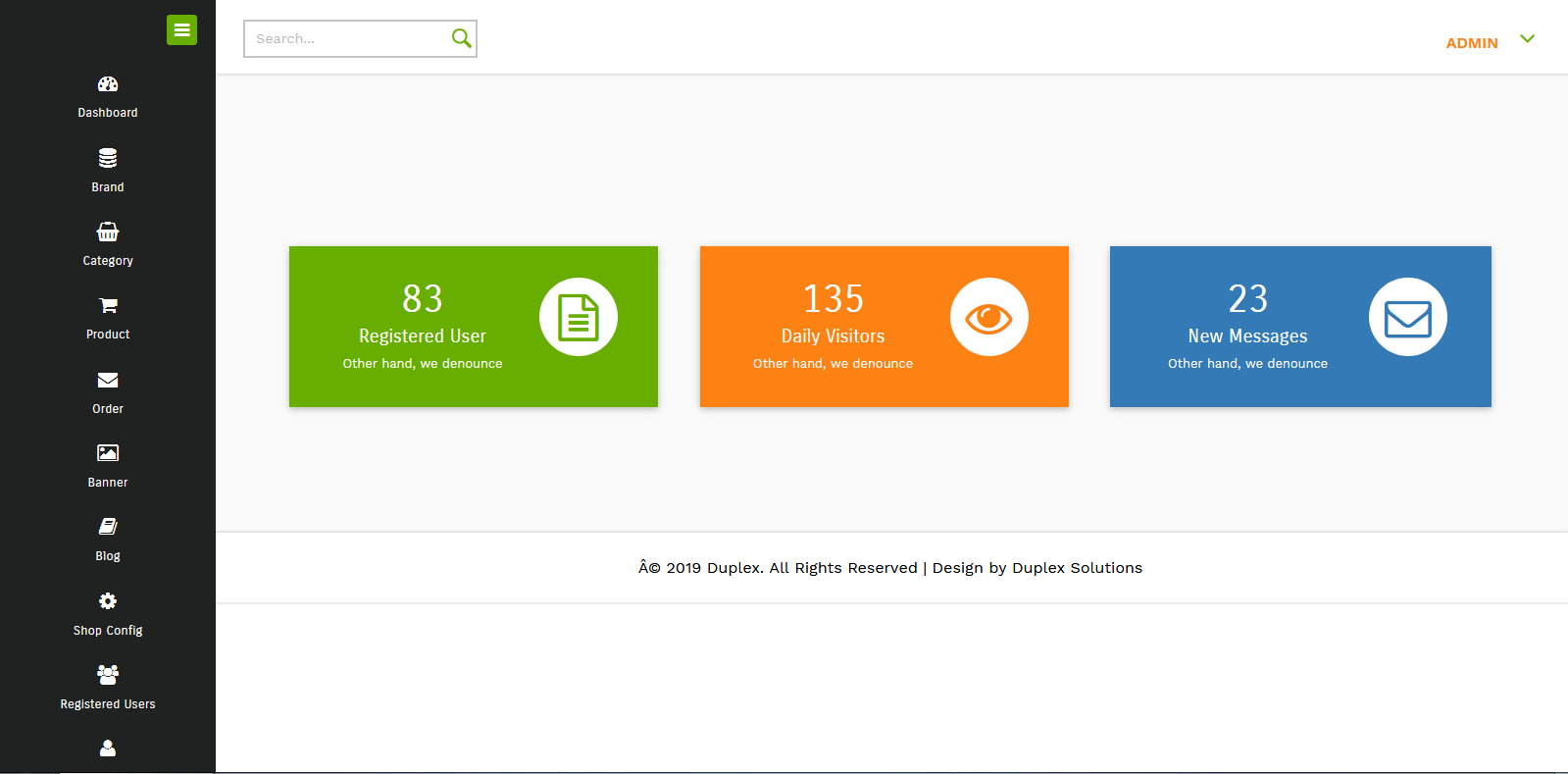
Task: Select Category menu label
Action: tap(108, 261)
